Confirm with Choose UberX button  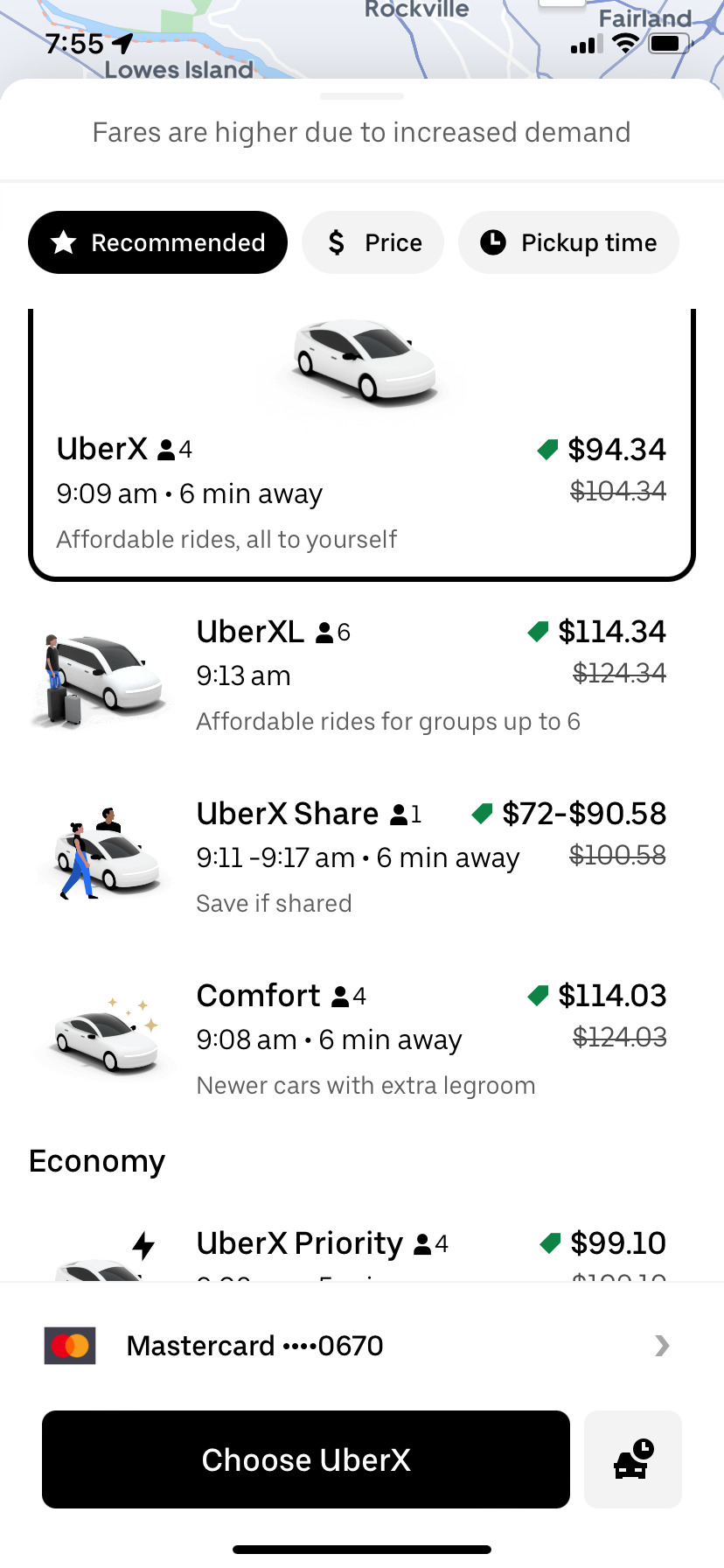[306, 1459]
